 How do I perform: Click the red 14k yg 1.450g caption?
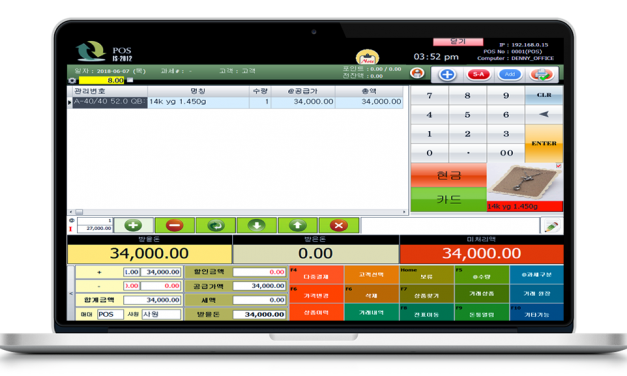pyautogui.click(x=525, y=206)
